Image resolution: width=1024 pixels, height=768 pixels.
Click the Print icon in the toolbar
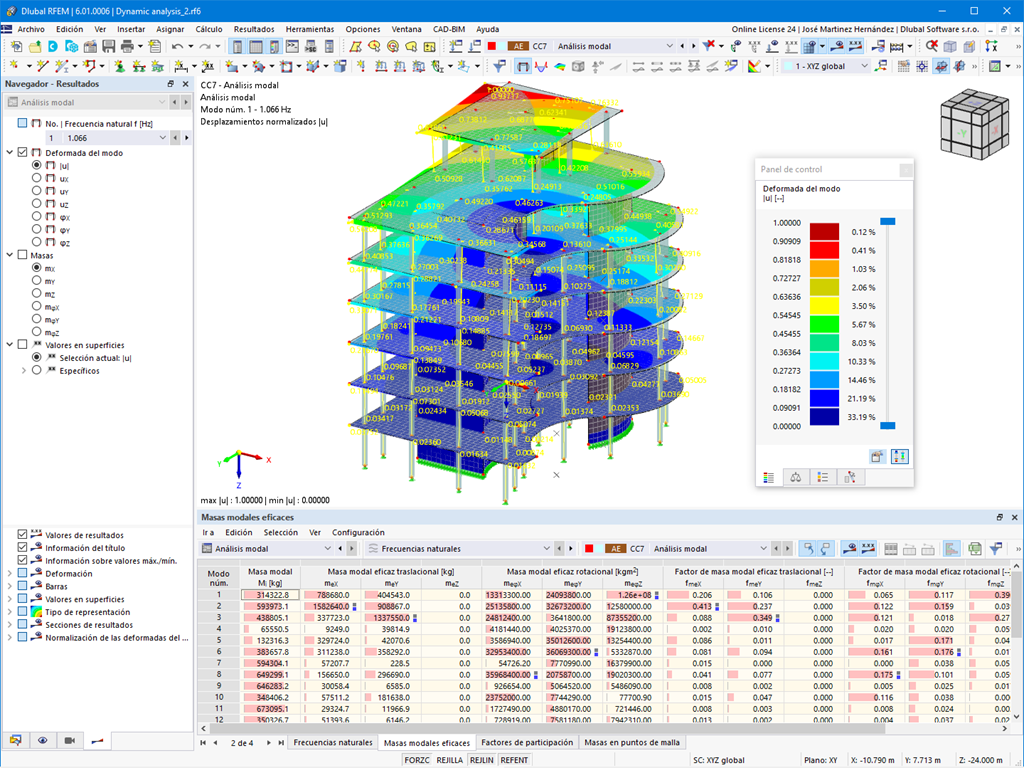coord(127,46)
